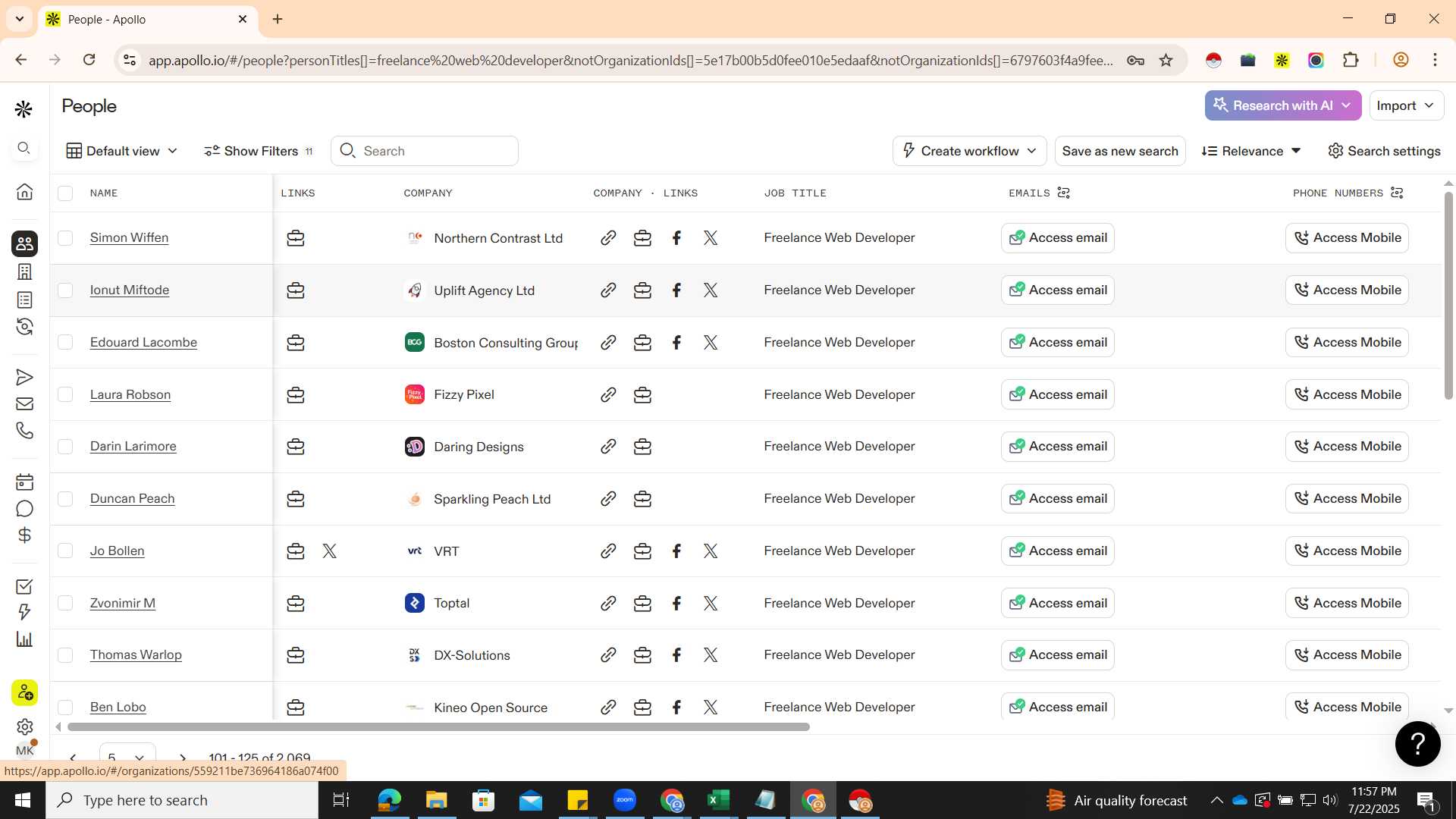Open the Companies building icon in sidebar
Screen dimensions: 1456x819
(x=24, y=271)
